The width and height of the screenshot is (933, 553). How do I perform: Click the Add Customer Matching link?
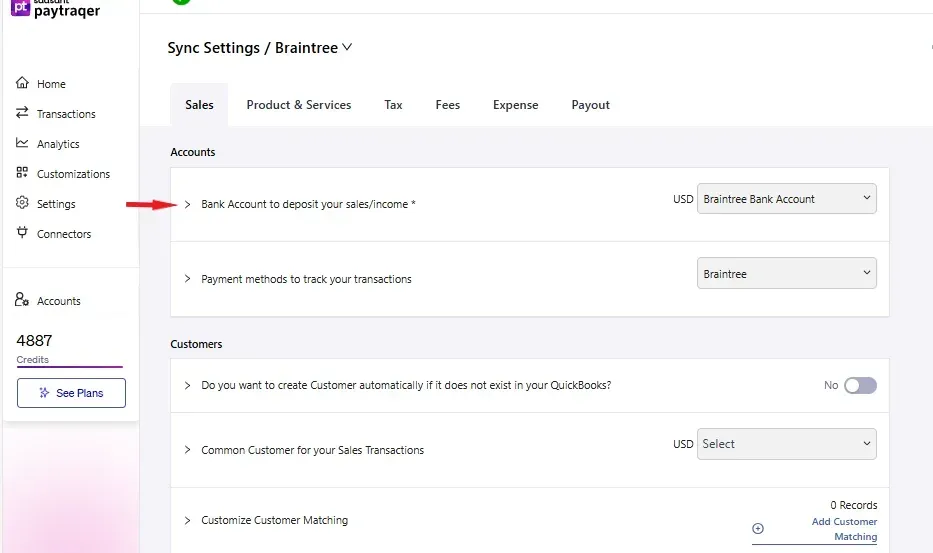tap(844, 529)
